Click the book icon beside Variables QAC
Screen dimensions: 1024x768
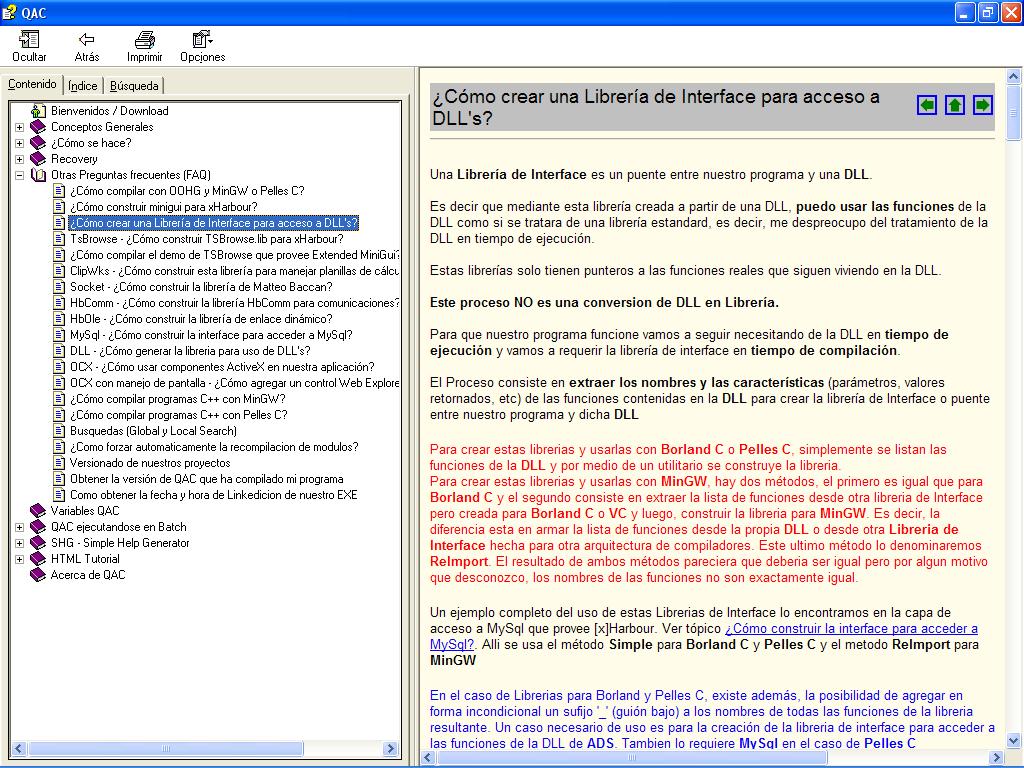[39, 511]
